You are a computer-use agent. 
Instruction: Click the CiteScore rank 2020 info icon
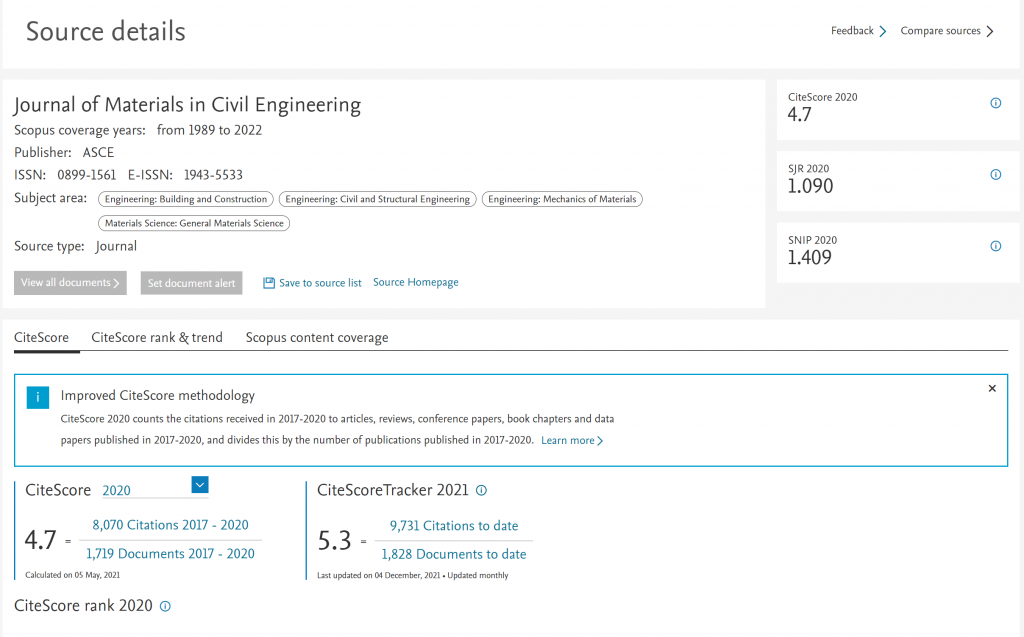click(165, 606)
